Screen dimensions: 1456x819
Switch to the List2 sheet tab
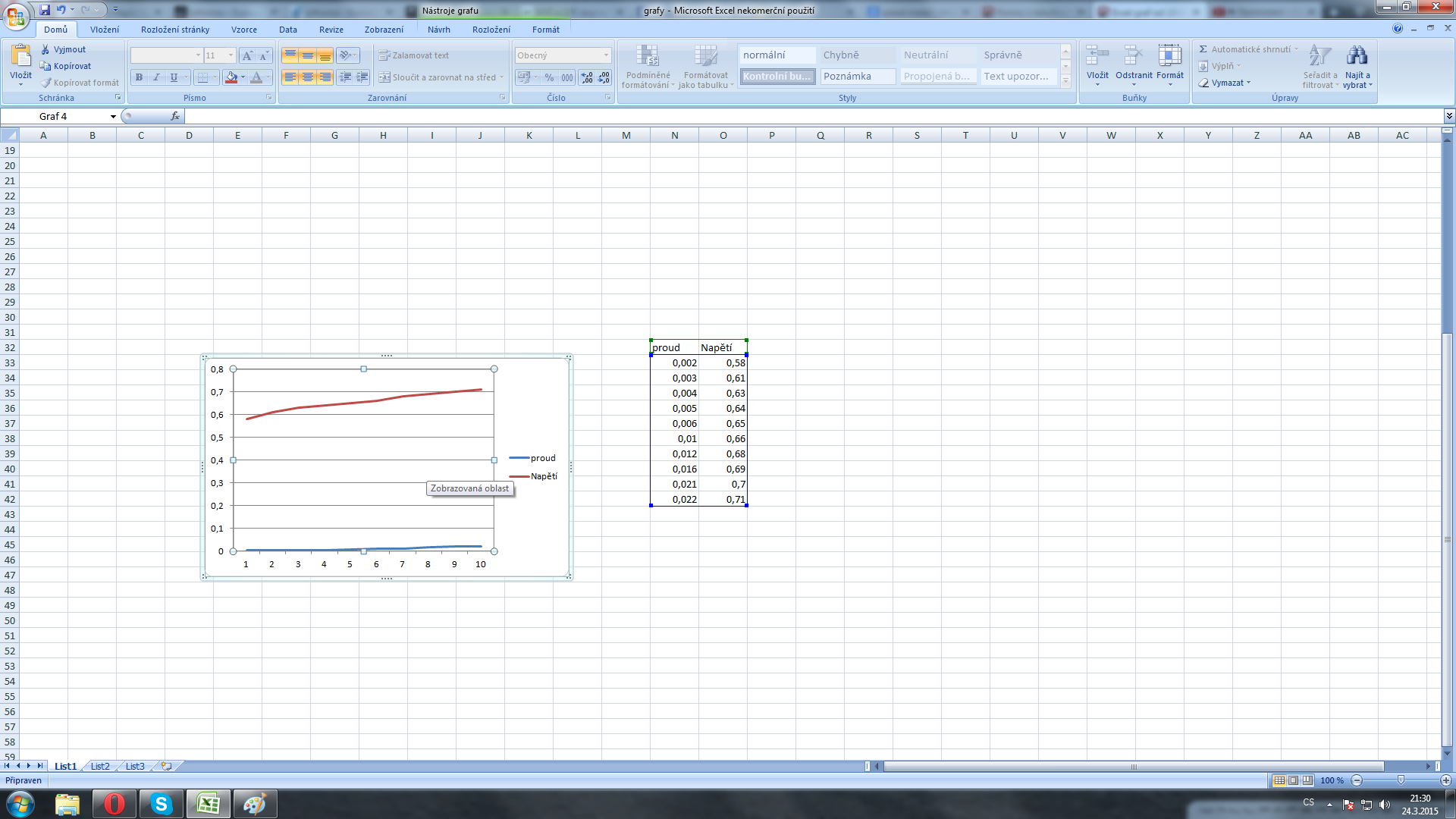[100, 767]
